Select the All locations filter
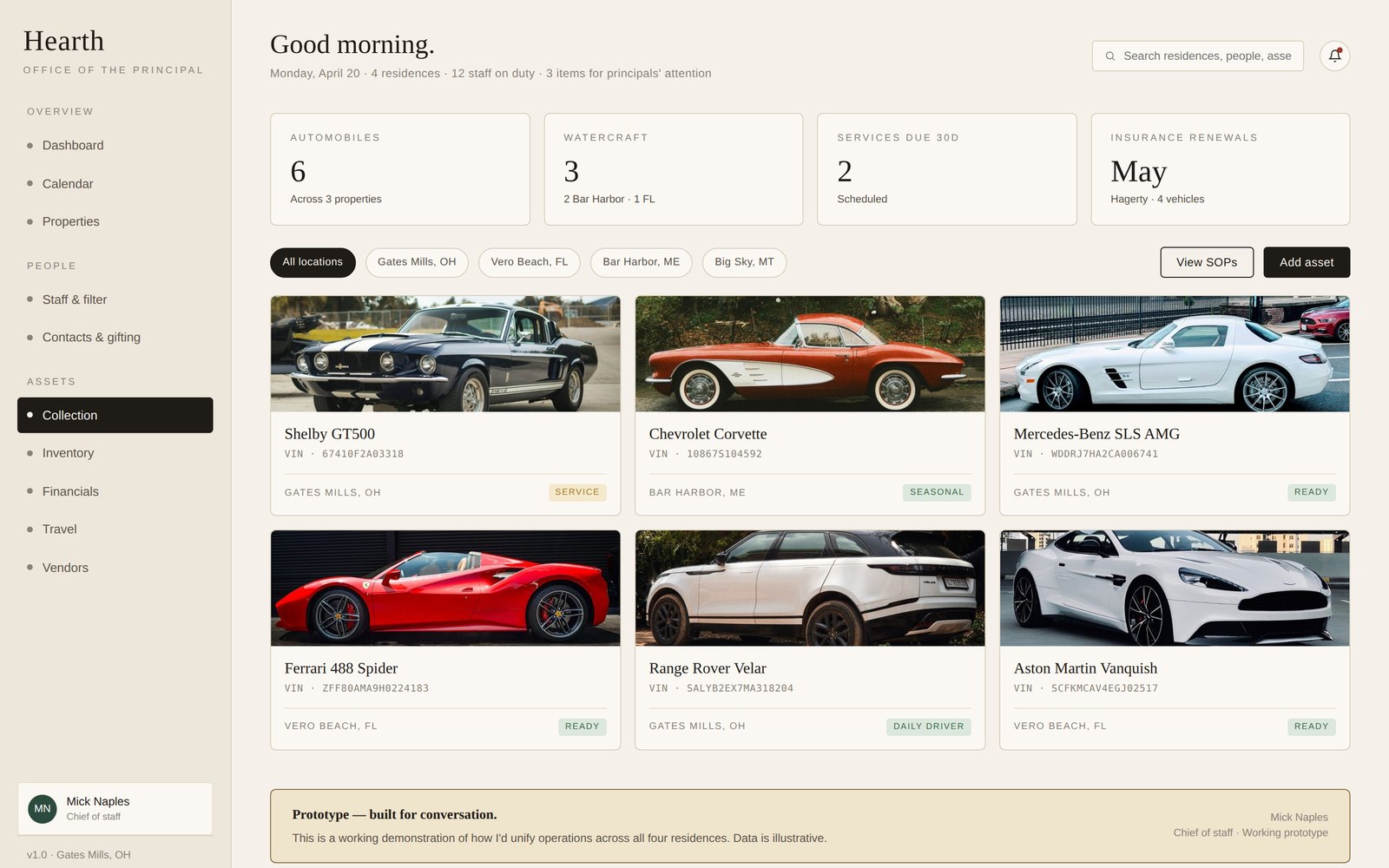The image size is (1389, 868). (x=313, y=262)
